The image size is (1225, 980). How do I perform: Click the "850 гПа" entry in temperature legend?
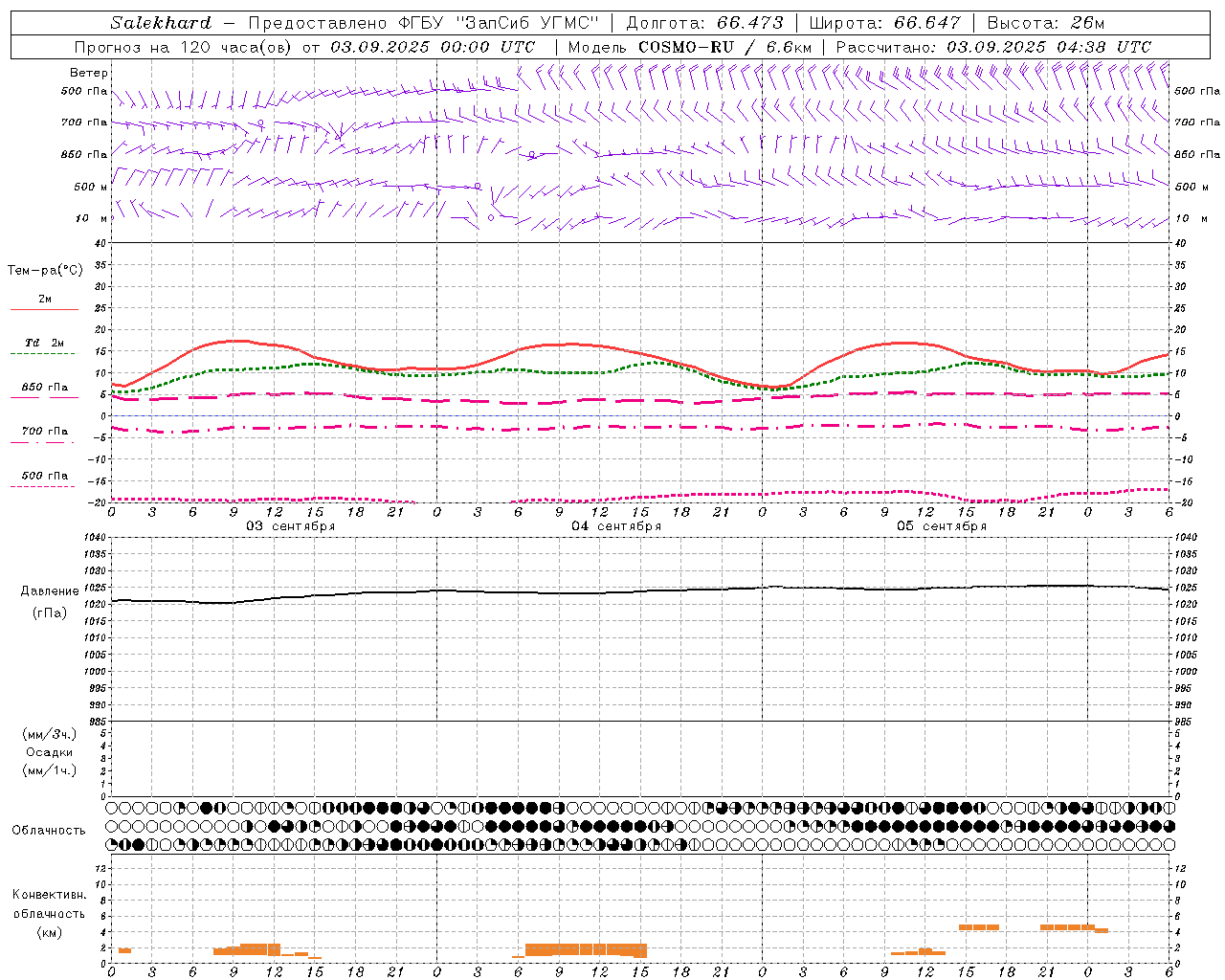[45, 388]
